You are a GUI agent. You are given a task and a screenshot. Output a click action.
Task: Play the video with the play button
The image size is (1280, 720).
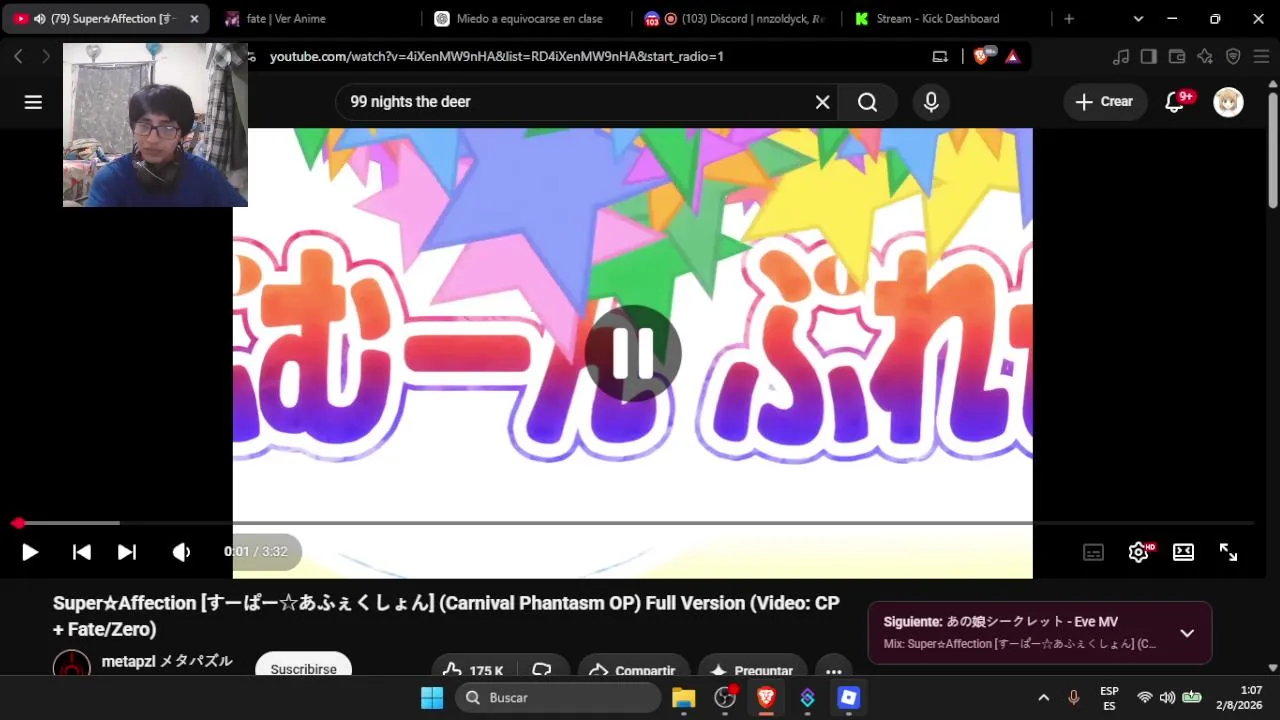[x=30, y=552]
